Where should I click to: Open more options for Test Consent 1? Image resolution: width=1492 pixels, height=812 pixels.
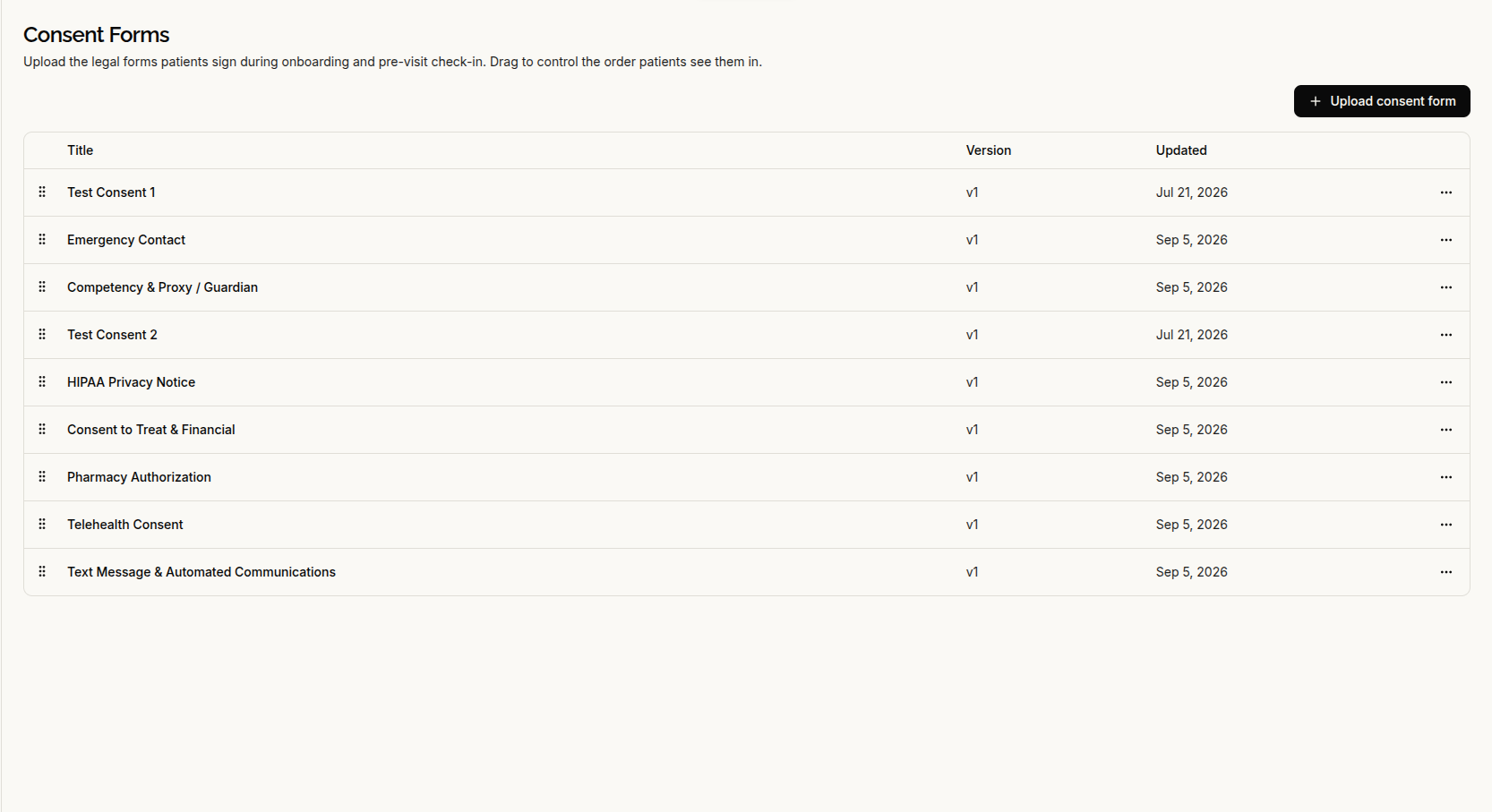click(1445, 192)
